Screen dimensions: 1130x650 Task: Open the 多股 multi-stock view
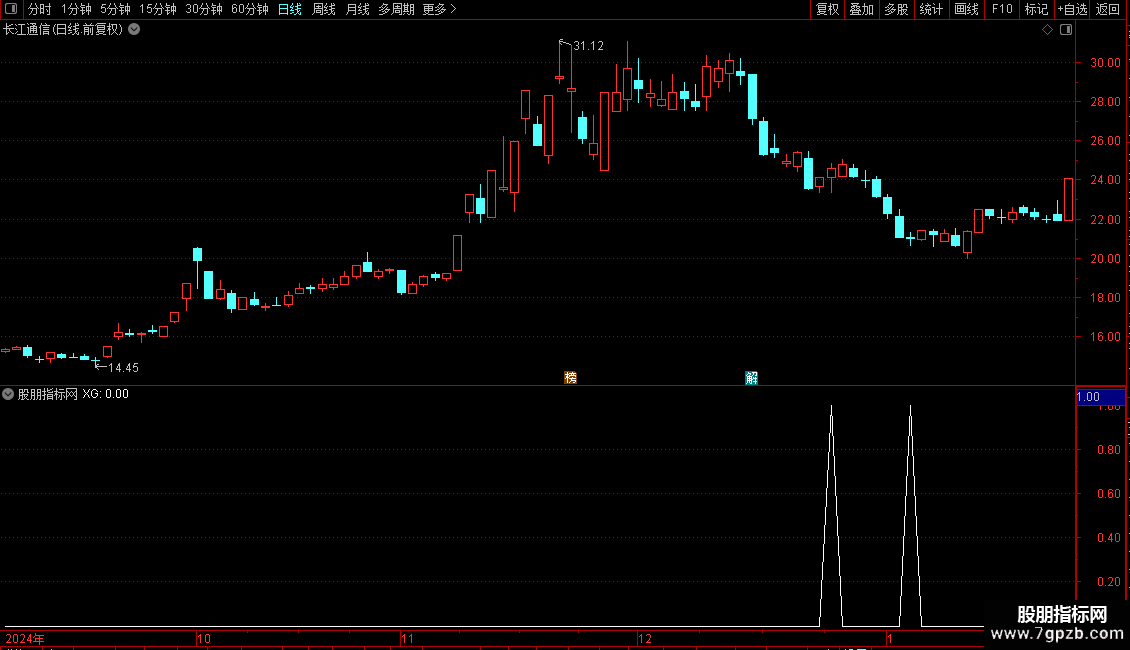[896, 9]
